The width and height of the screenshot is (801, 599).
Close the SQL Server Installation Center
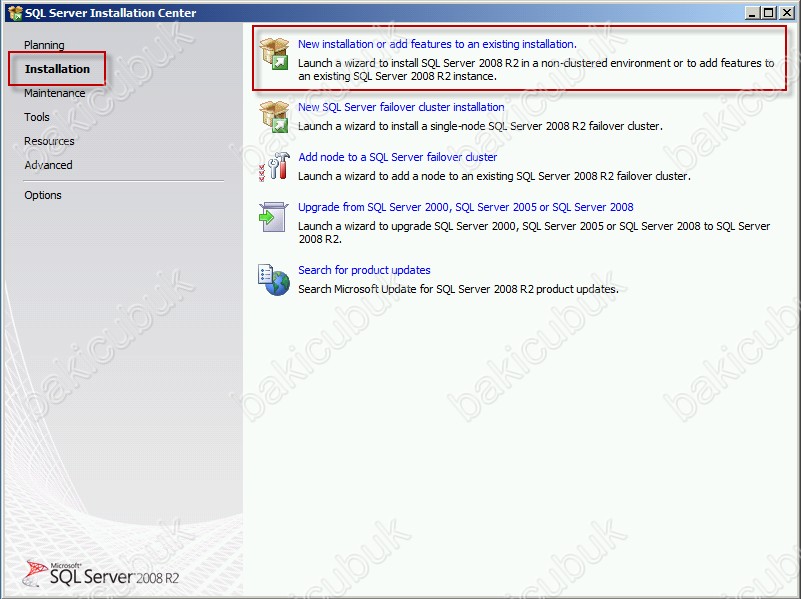point(787,12)
